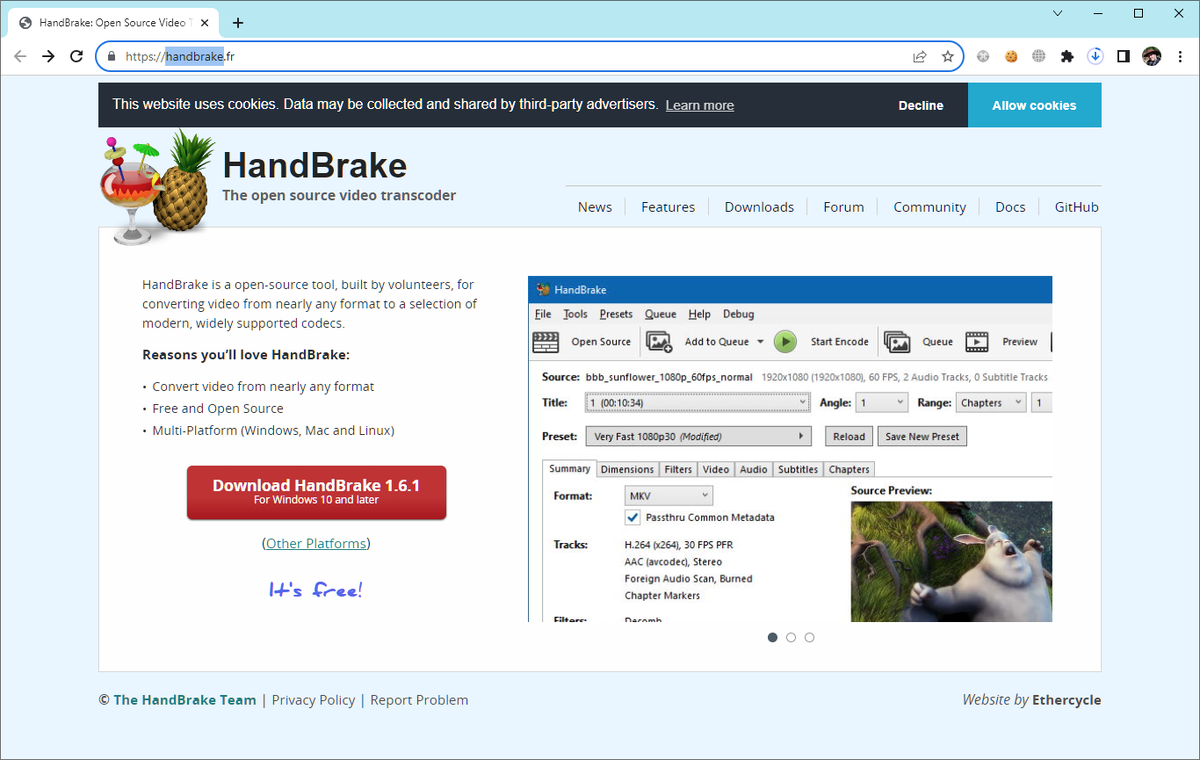Click Allow cookies
The height and width of the screenshot is (760, 1200).
point(1034,105)
